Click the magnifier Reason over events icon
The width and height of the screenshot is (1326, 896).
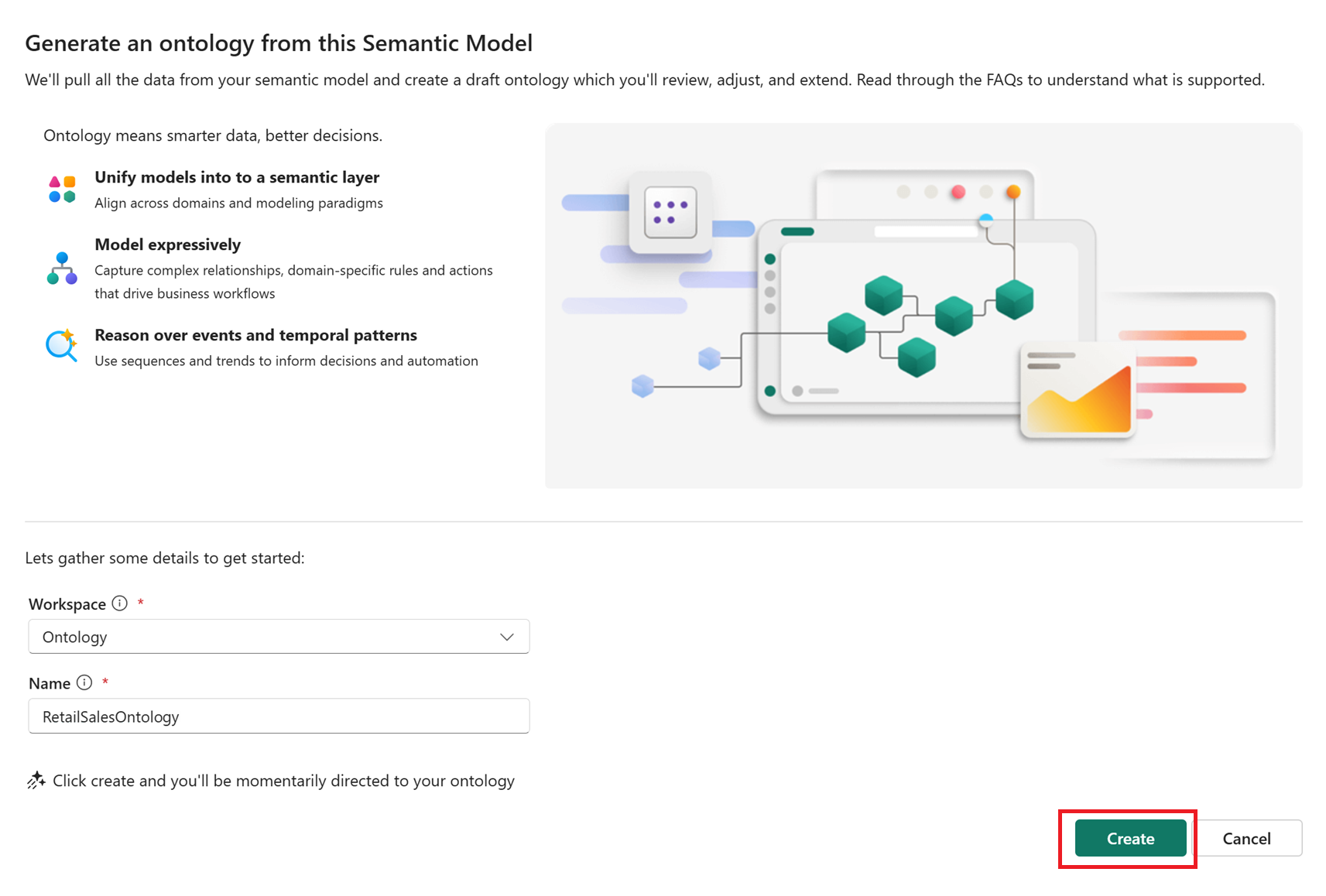click(61, 346)
